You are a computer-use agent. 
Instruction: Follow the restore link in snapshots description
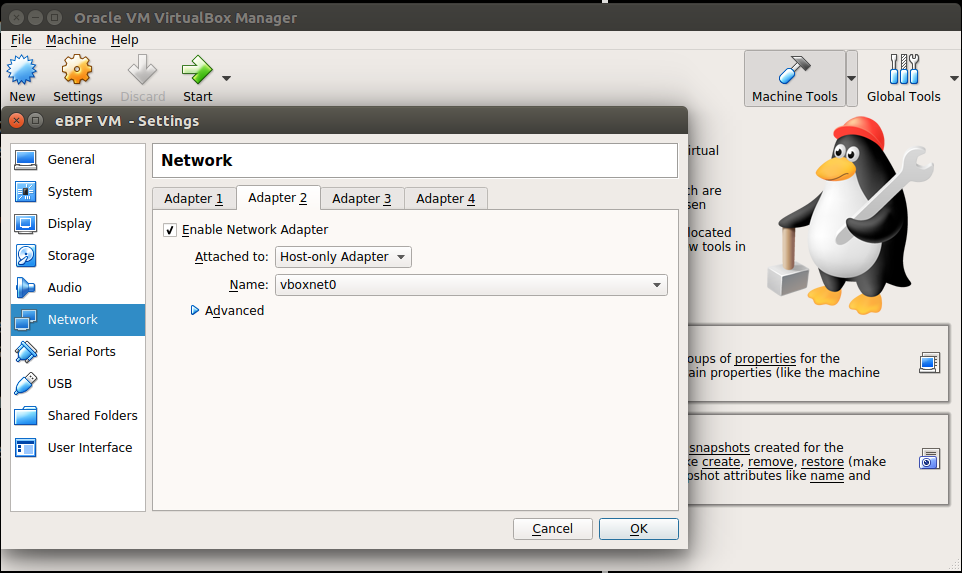click(x=822, y=461)
